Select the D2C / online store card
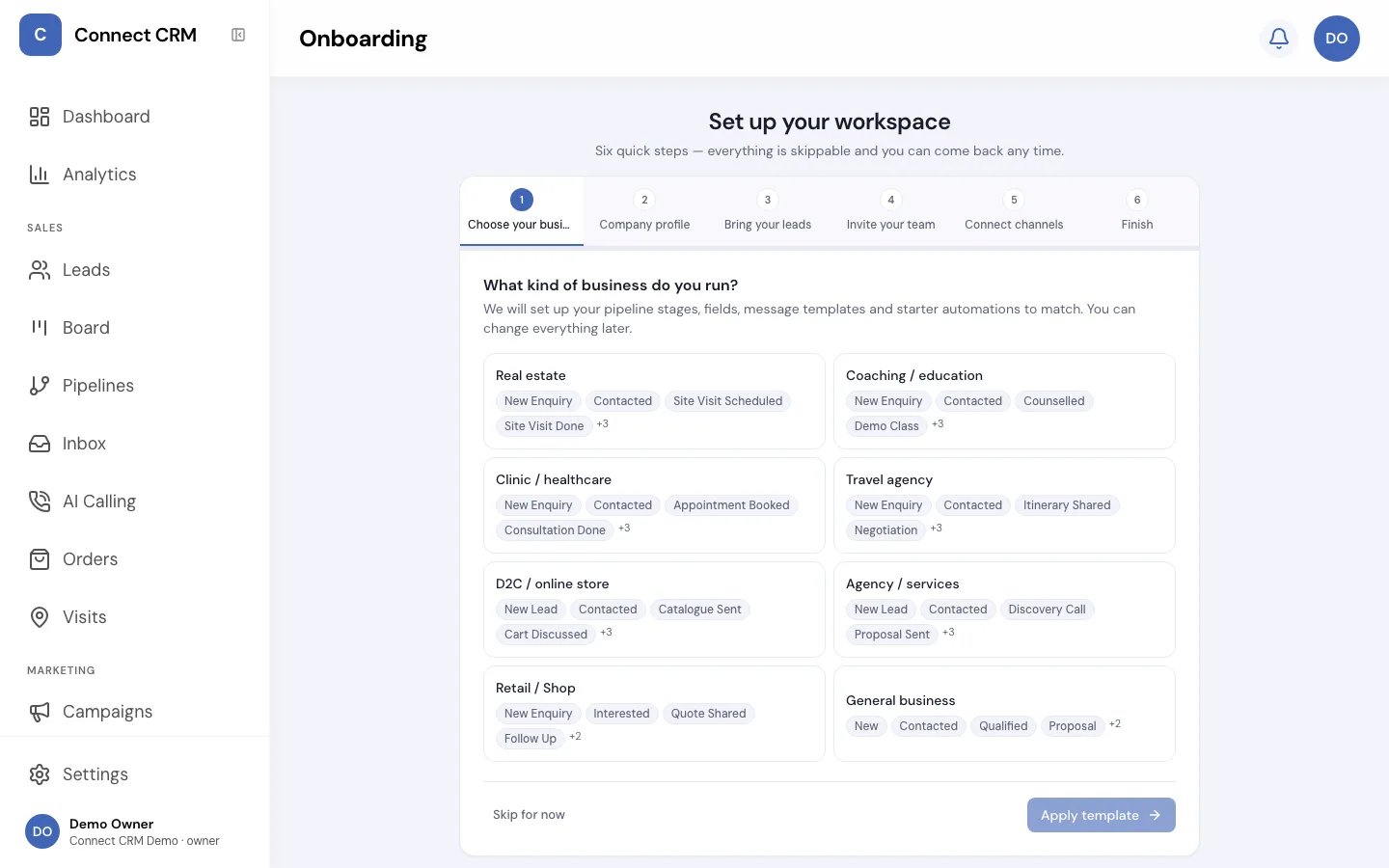Viewport: 1389px width, 868px height. [x=654, y=610]
